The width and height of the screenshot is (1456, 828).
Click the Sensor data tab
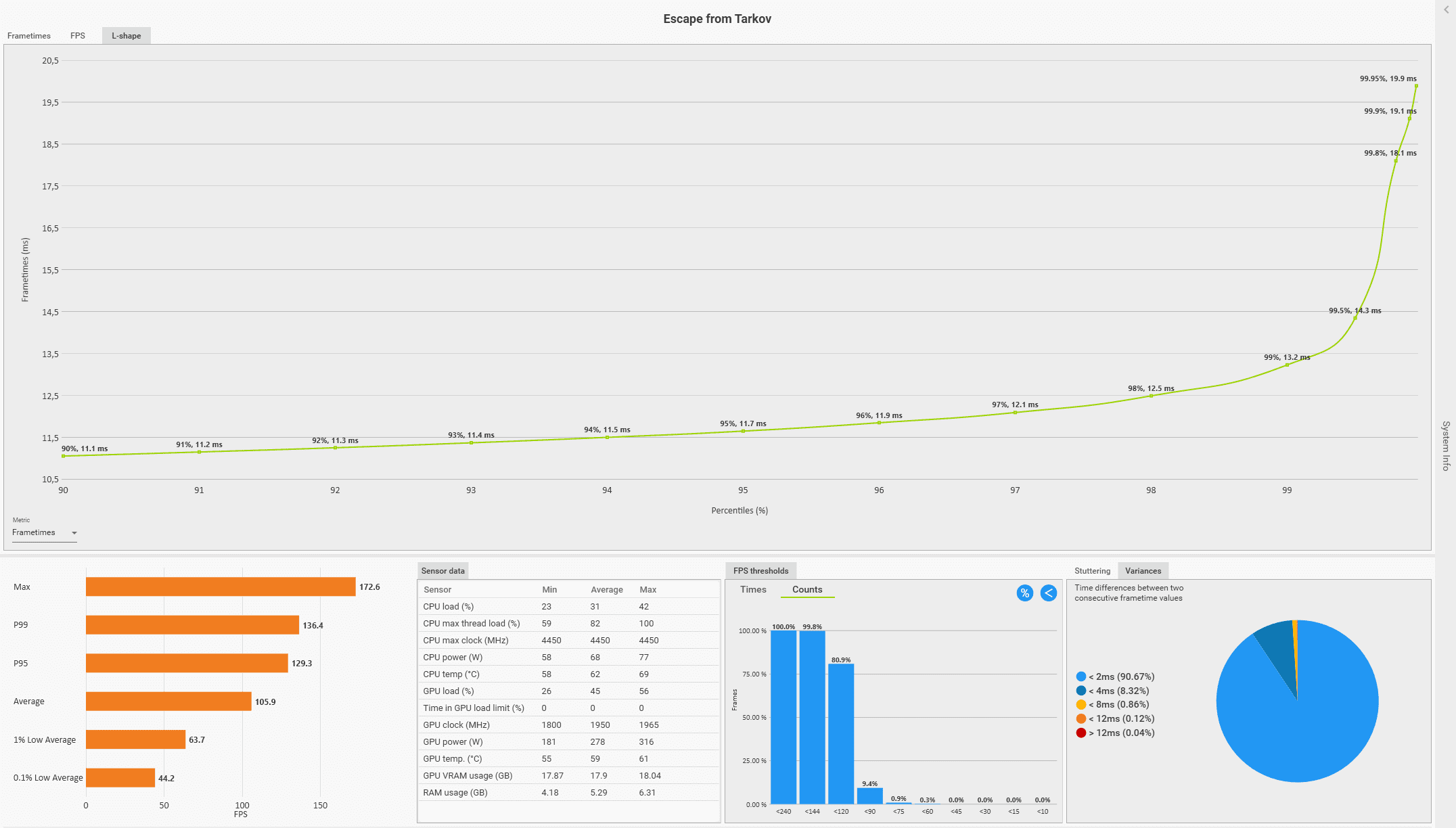pyautogui.click(x=443, y=571)
